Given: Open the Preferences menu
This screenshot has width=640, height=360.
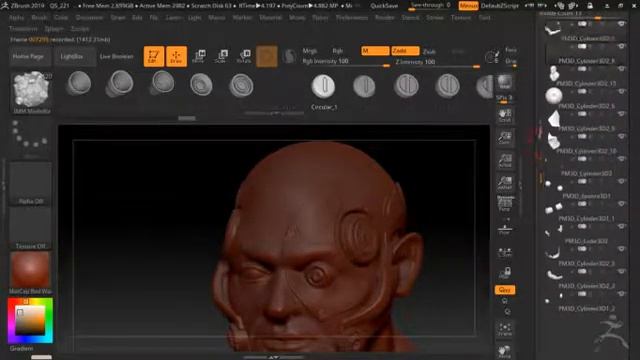Looking at the screenshot, I should (x=351, y=18).
